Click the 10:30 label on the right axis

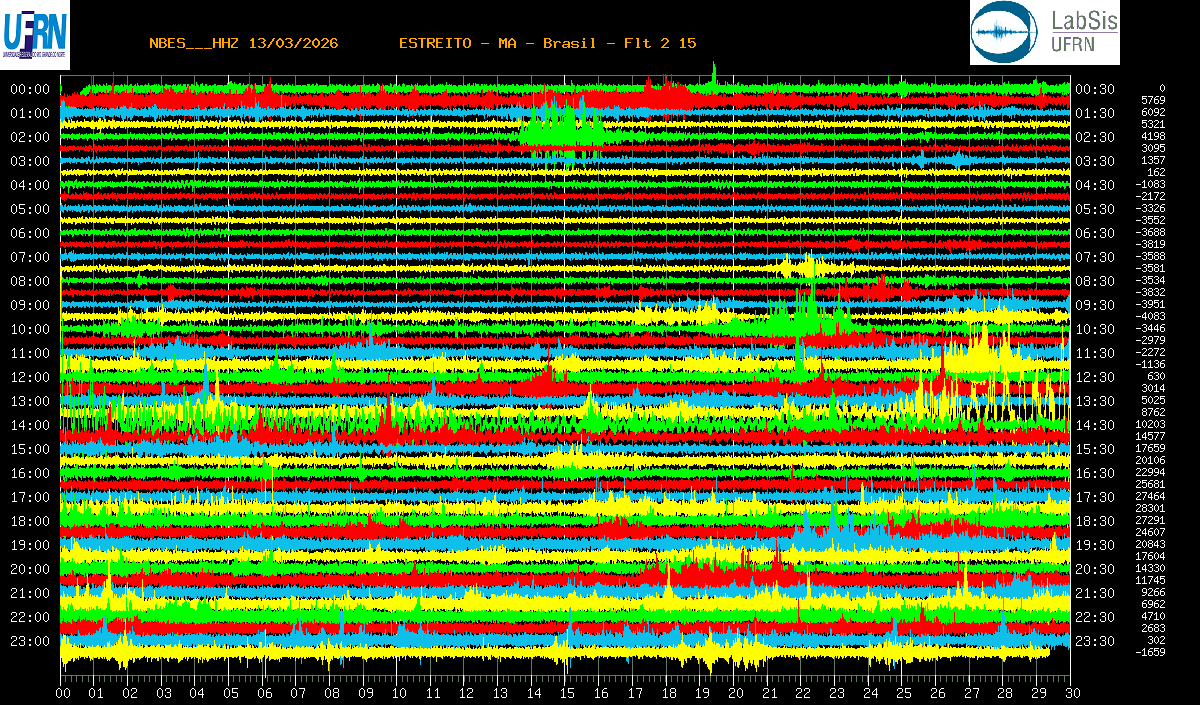(x=1094, y=329)
